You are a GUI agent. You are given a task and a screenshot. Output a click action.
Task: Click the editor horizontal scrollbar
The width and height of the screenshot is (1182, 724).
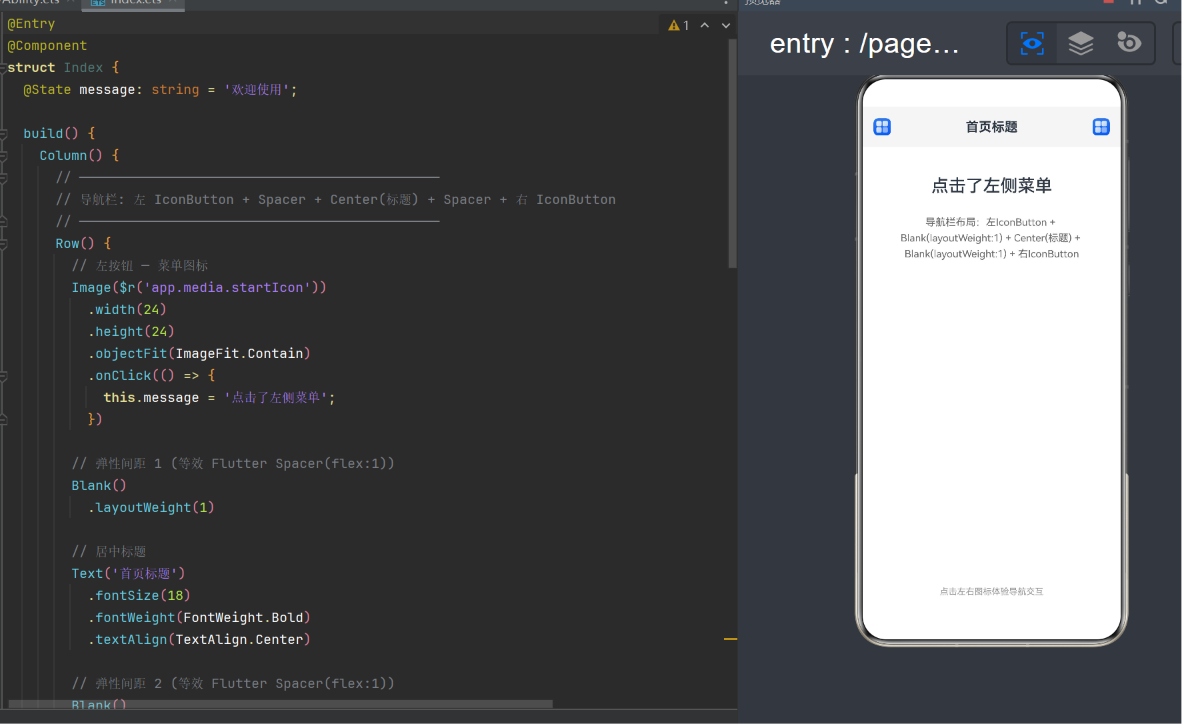[x=280, y=704]
